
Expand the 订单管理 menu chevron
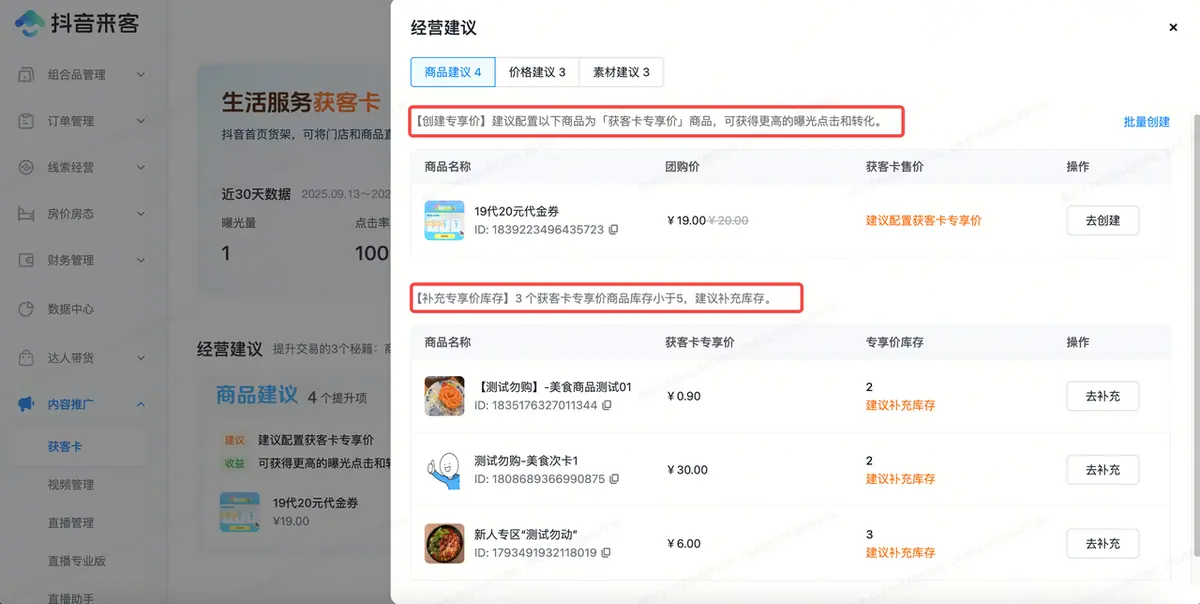(141, 121)
